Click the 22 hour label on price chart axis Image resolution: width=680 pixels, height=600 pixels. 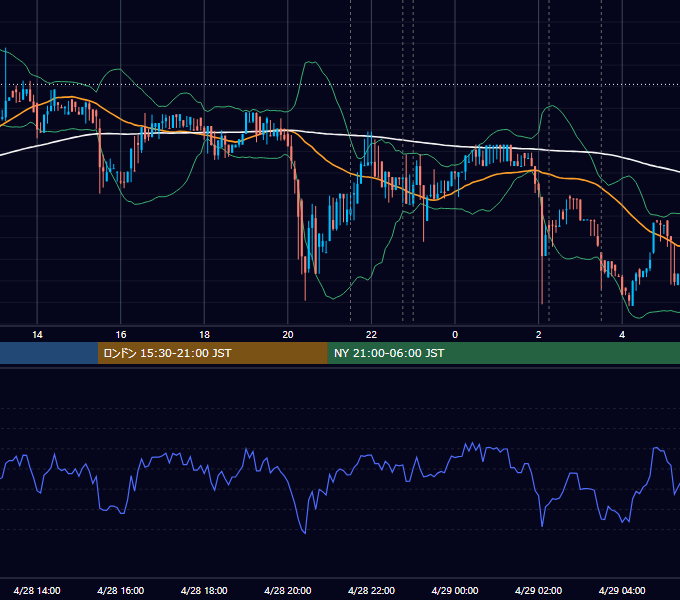(x=371, y=335)
